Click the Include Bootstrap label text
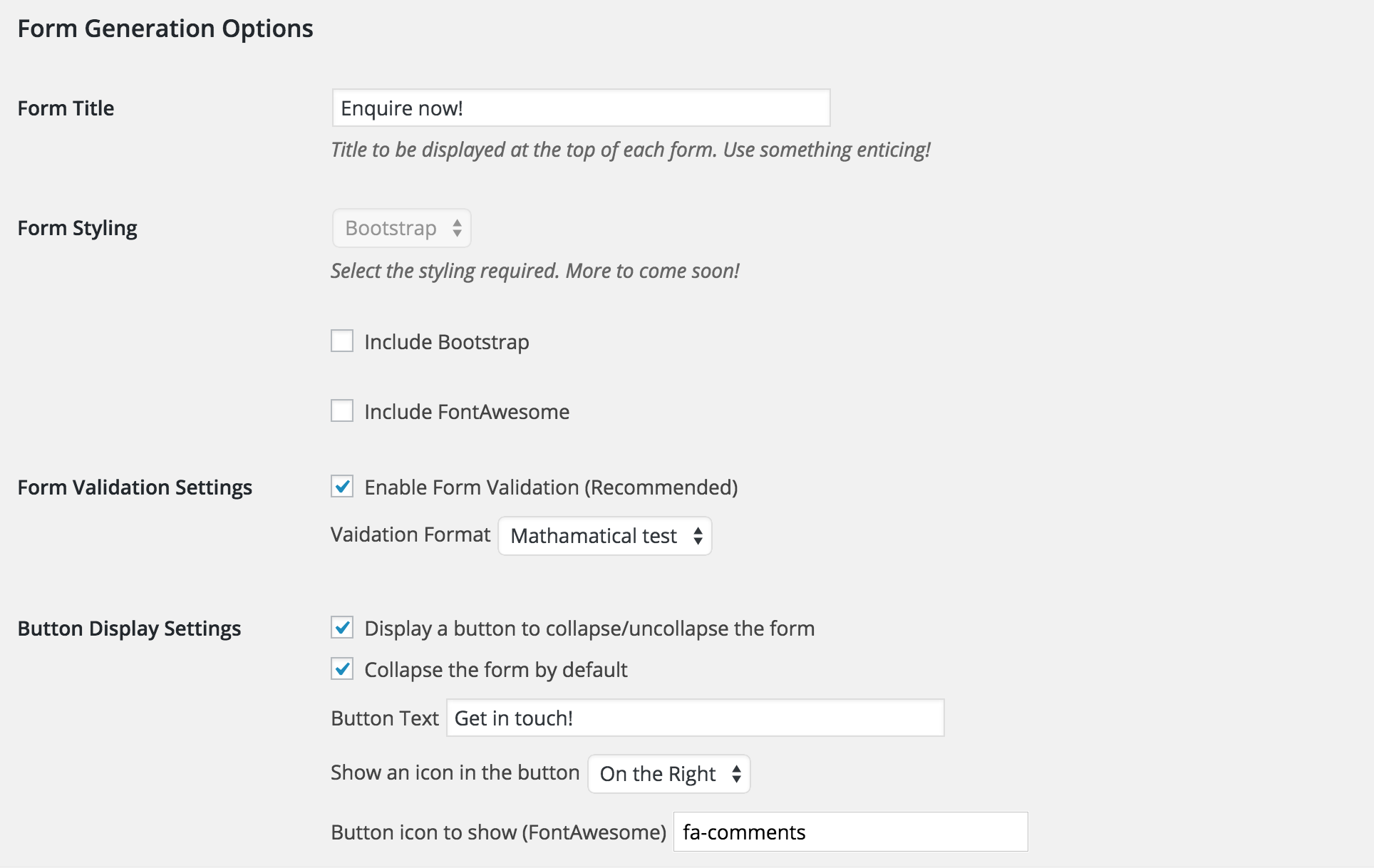 click(447, 342)
